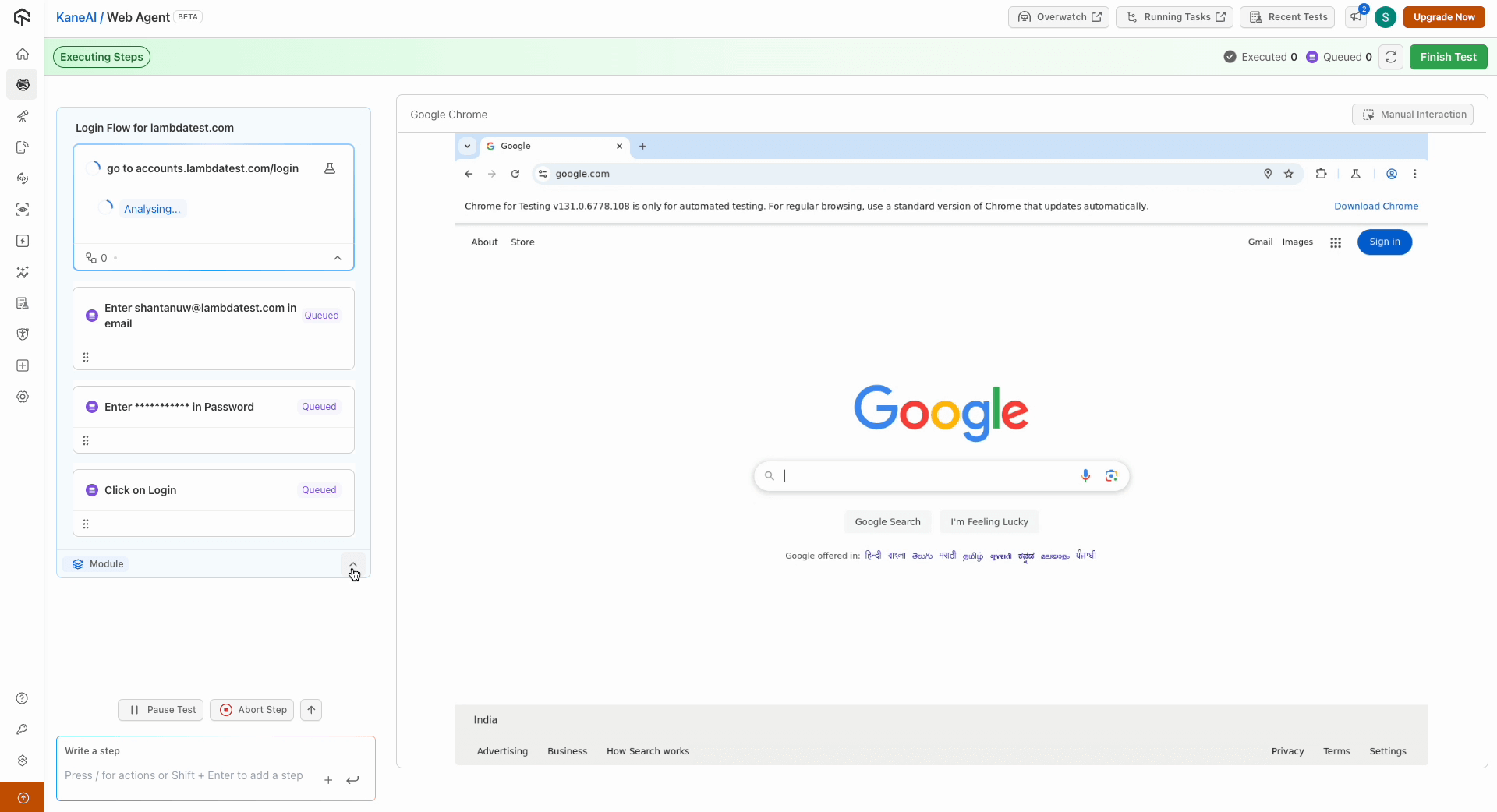Open the Settings gear in the sidebar
Viewport: 1497px width, 812px height.
click(x=23, y=397)
